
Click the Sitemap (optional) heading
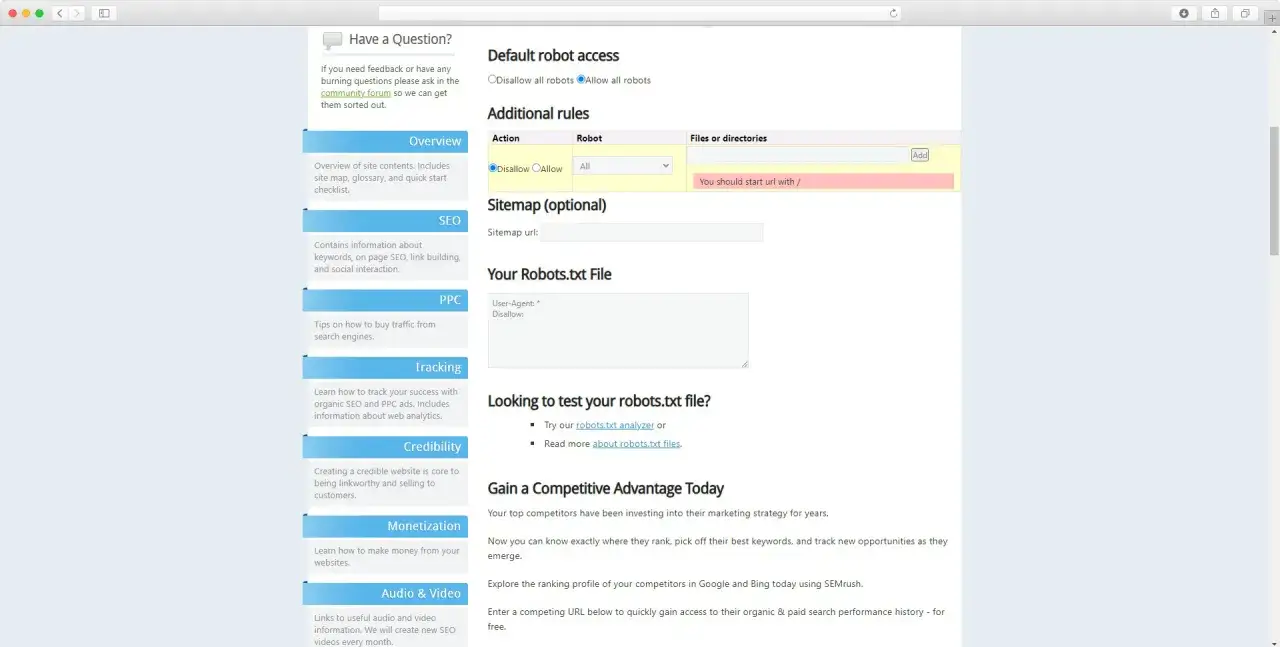point(547,205)
